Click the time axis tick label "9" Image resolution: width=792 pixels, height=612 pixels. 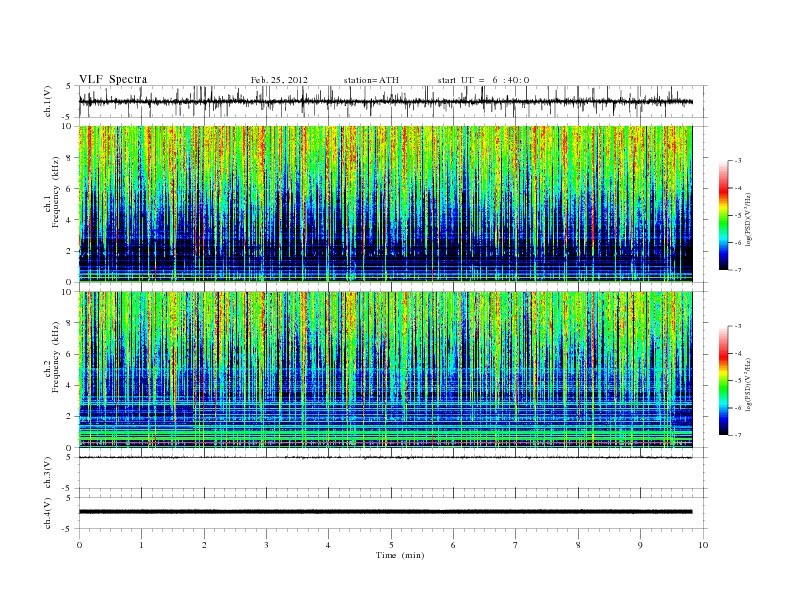pos(640,545)
